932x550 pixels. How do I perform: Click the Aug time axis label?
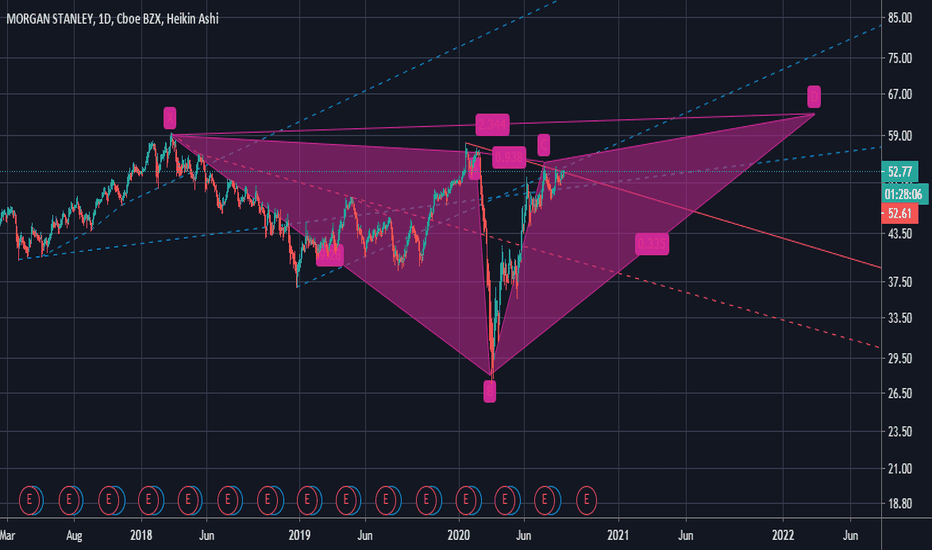[74, 536]
